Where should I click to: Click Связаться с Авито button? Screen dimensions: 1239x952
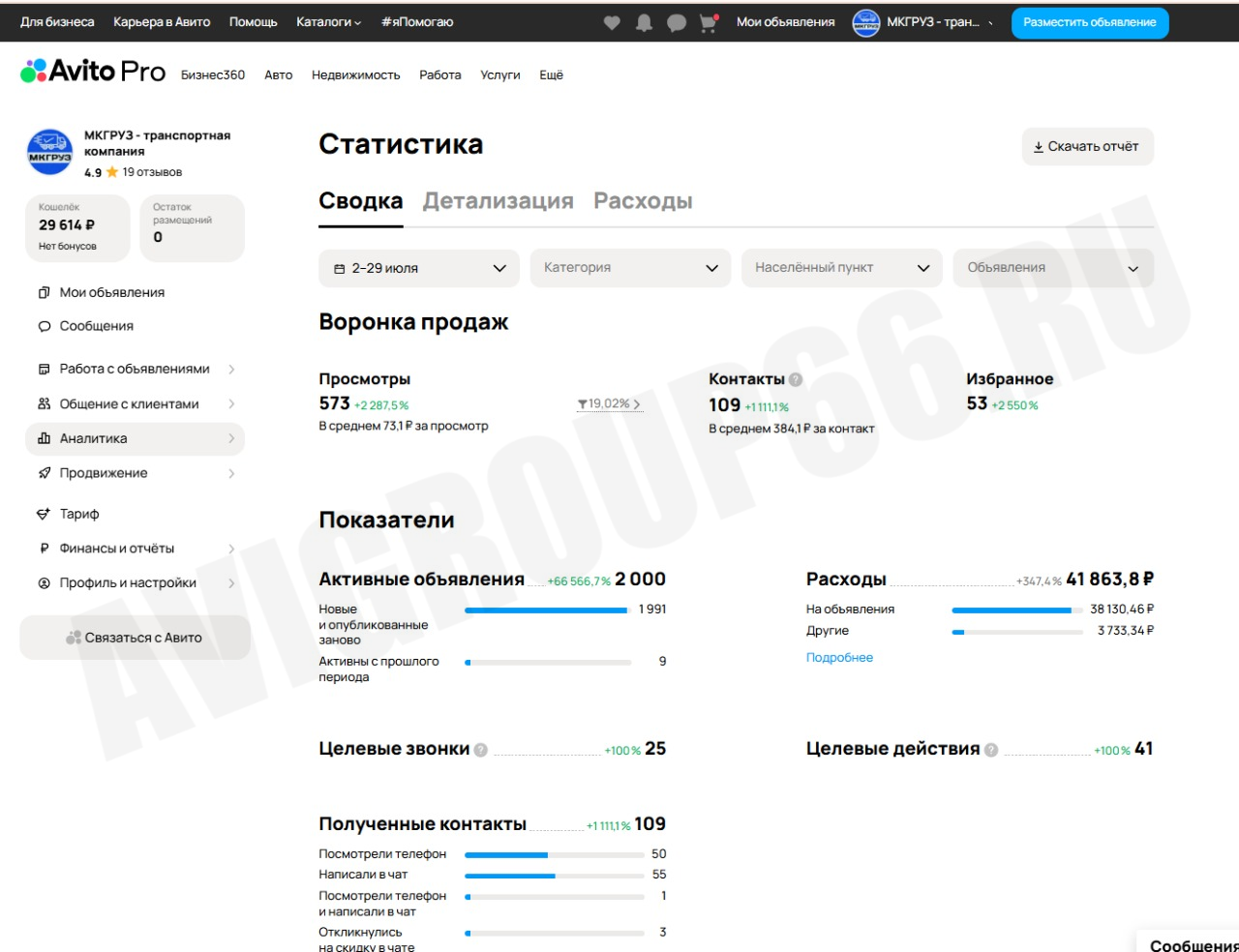click(x=136, y=638)
